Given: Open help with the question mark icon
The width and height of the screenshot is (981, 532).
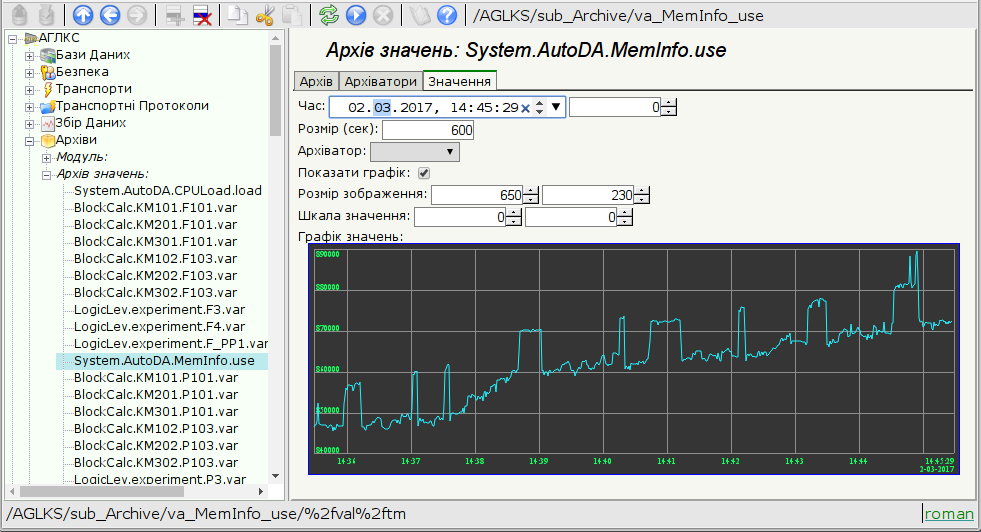Looking at the screenshot, I should point(447,15).
